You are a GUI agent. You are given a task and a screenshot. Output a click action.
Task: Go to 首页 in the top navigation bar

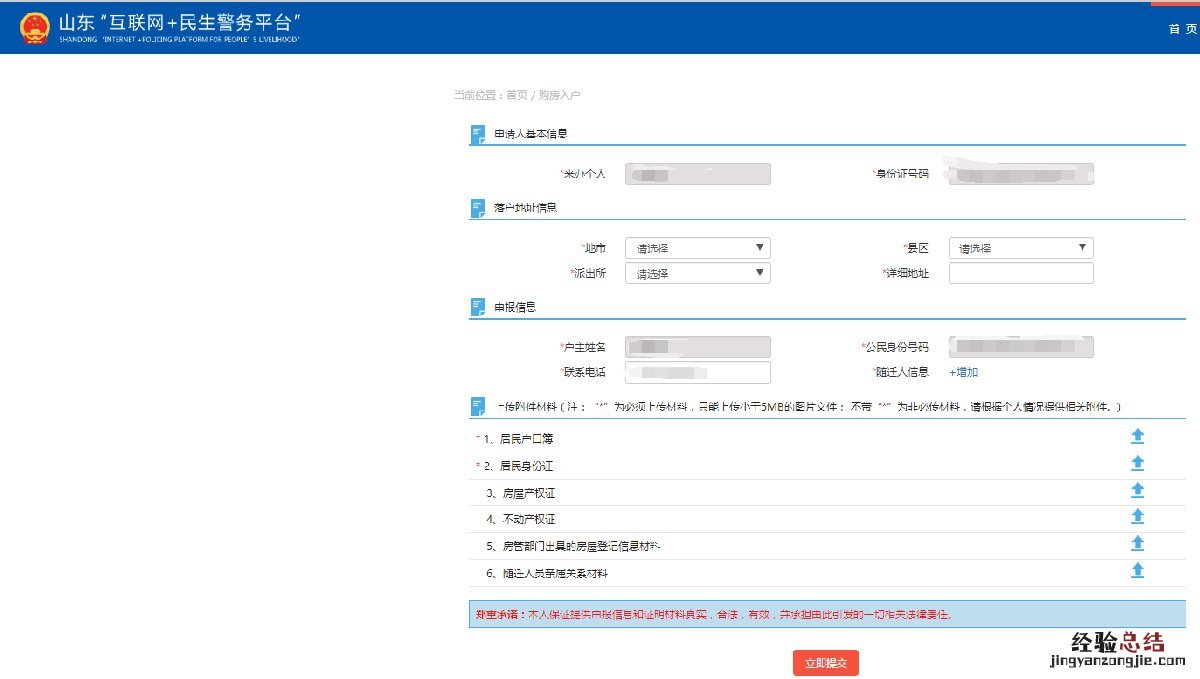click(1181, 29)
